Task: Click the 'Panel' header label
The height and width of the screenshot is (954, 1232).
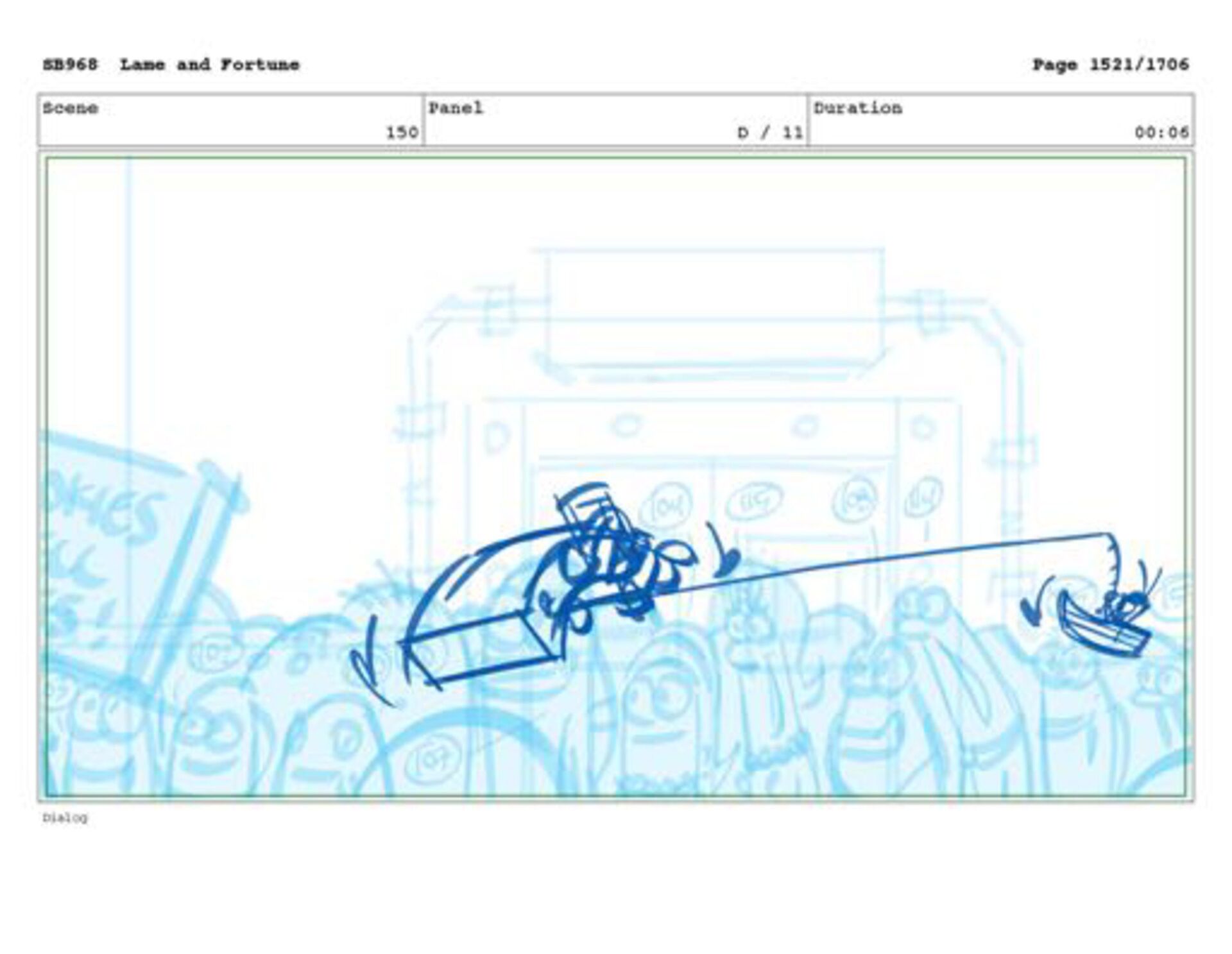Action: point(456,108)
